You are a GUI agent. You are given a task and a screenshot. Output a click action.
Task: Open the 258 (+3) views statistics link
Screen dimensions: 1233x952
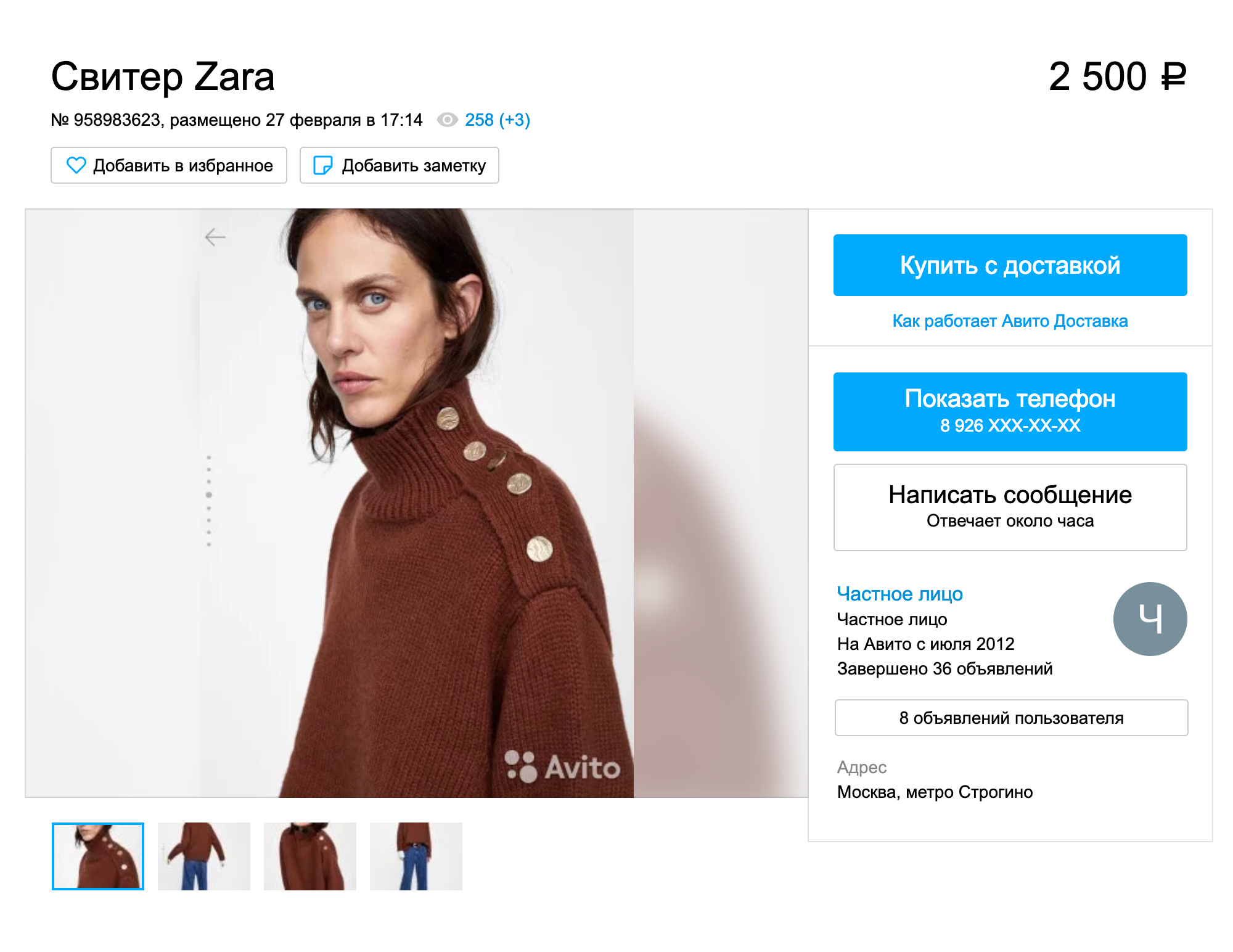point(498,120)
